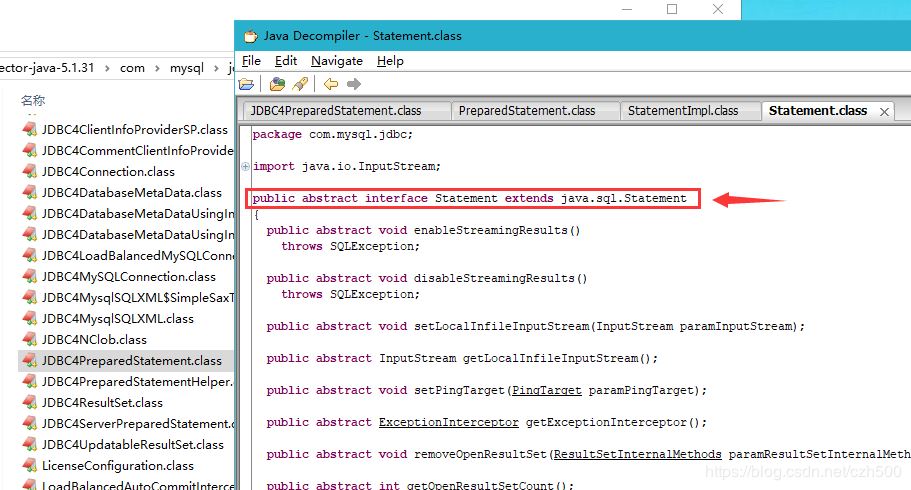The width and height of the screenshot is (911, 490).
Task: Click icon of JDBC4DatabaseMetaData.class
Action: 30,192
